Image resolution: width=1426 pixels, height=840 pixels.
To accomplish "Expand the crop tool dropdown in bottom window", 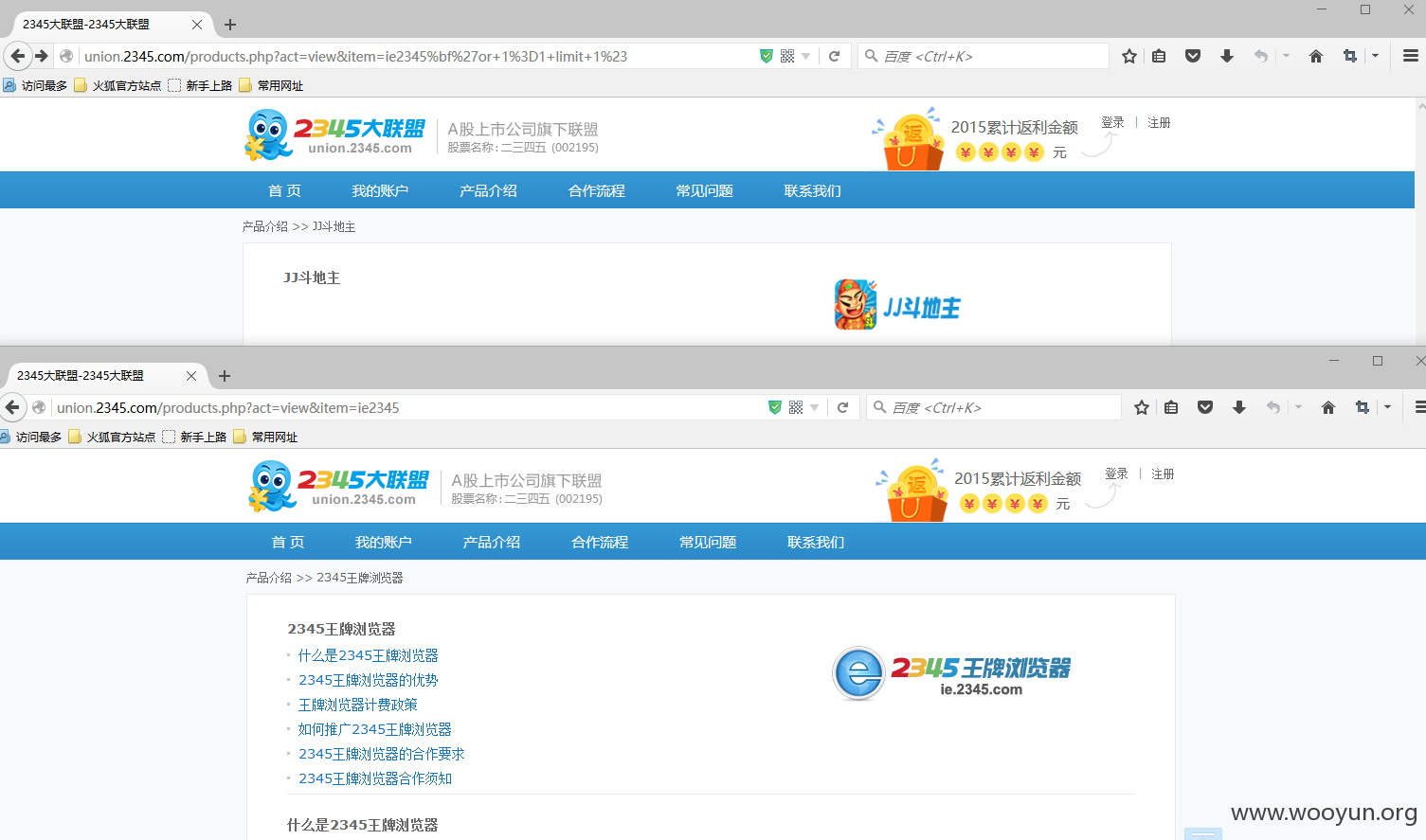I will click(1387, 407).
